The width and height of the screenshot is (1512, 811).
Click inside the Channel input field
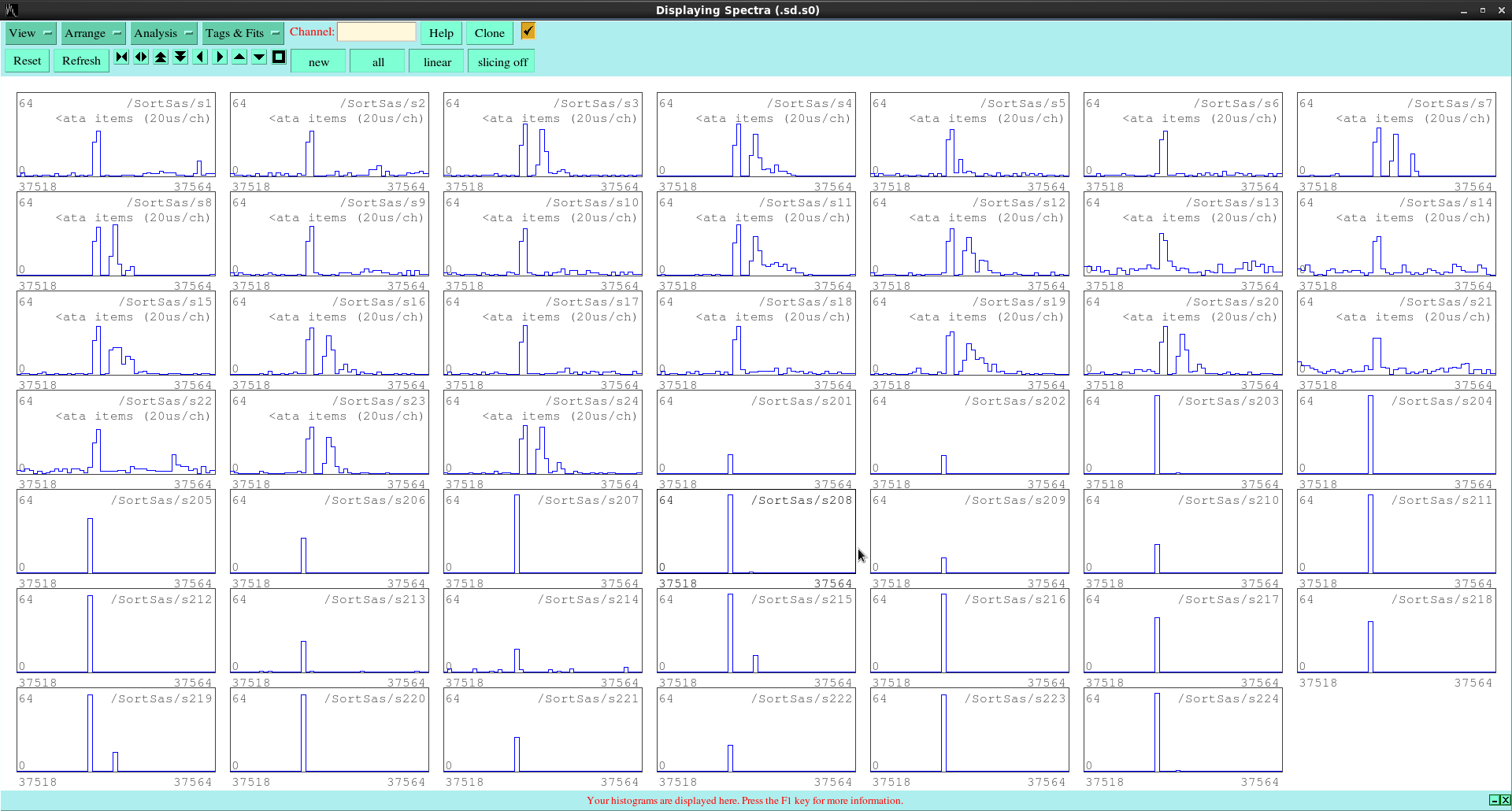pos(376,32)
